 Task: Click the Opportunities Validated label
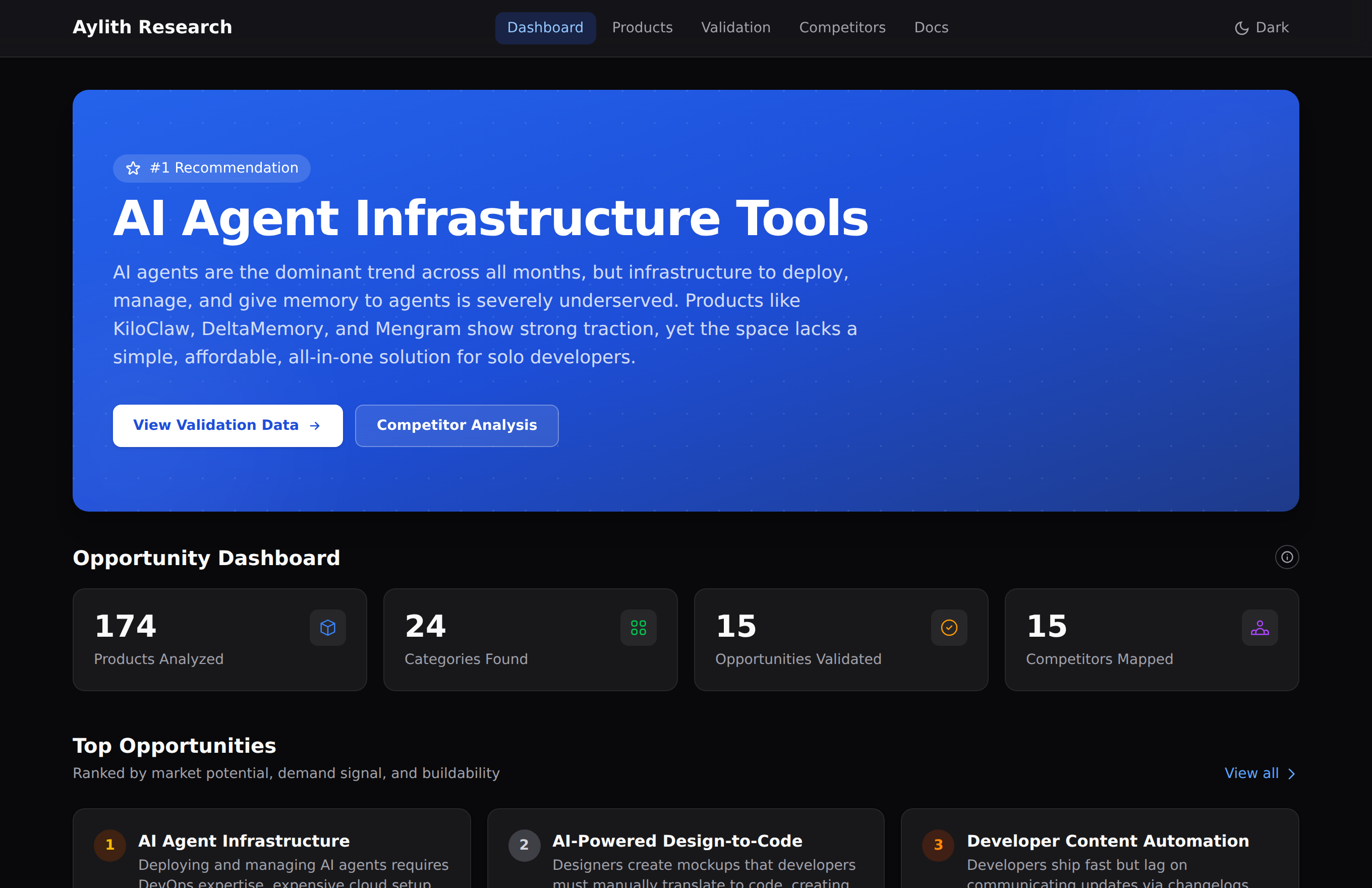[798, 659]
